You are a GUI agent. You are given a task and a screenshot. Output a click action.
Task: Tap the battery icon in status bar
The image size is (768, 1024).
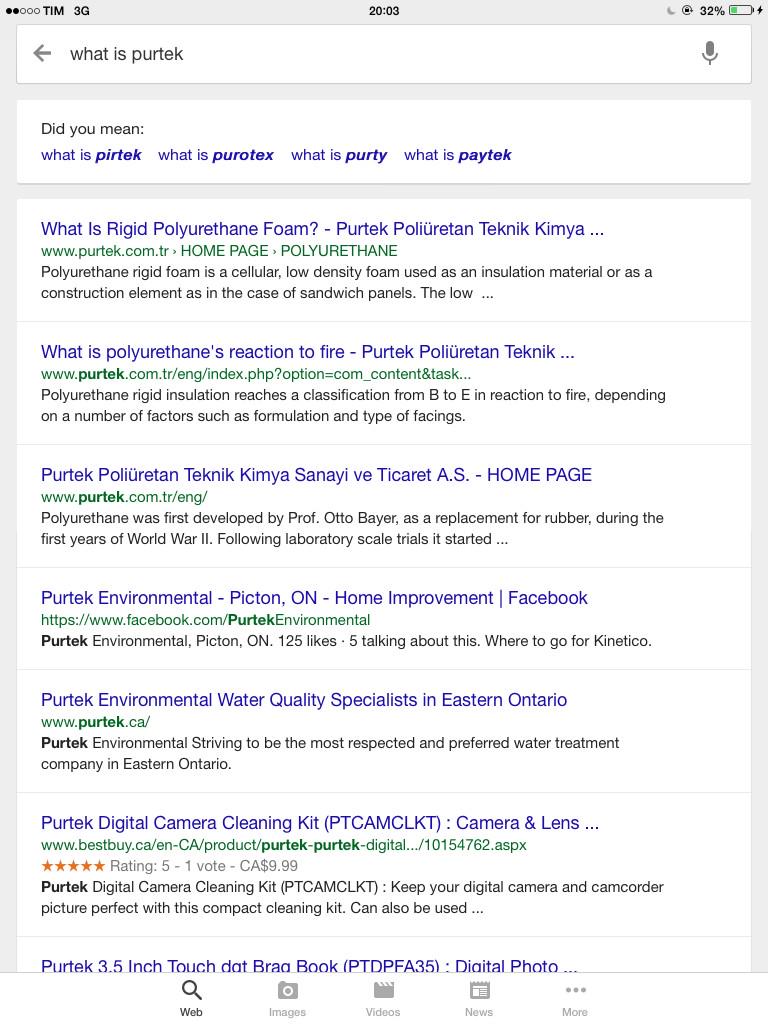tap(741, 10)
